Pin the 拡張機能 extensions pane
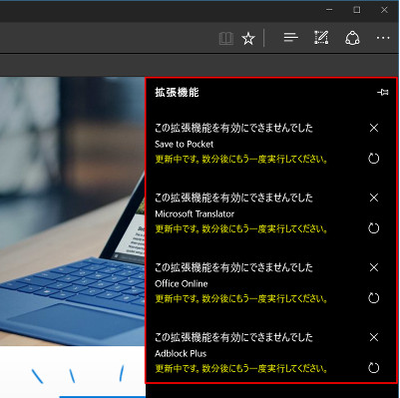This screenshot has height=398, width=400. 383,92
